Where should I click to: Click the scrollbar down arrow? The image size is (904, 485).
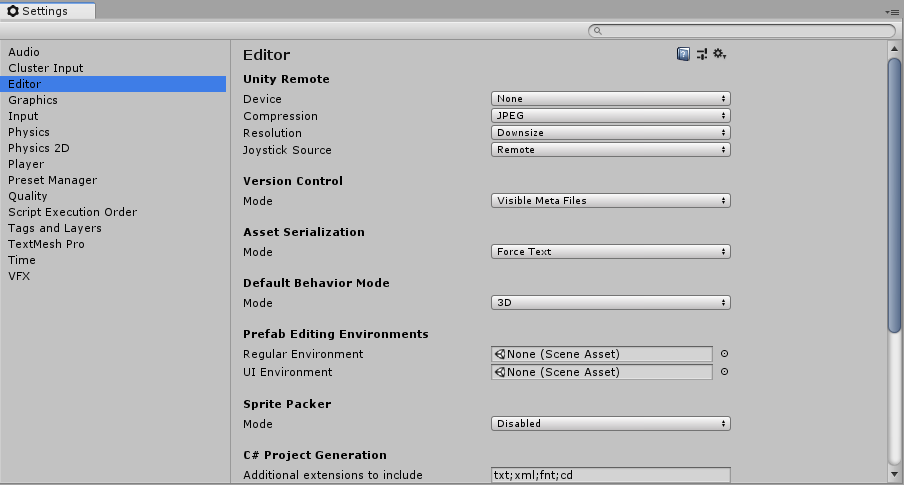(x=894, y=475)
